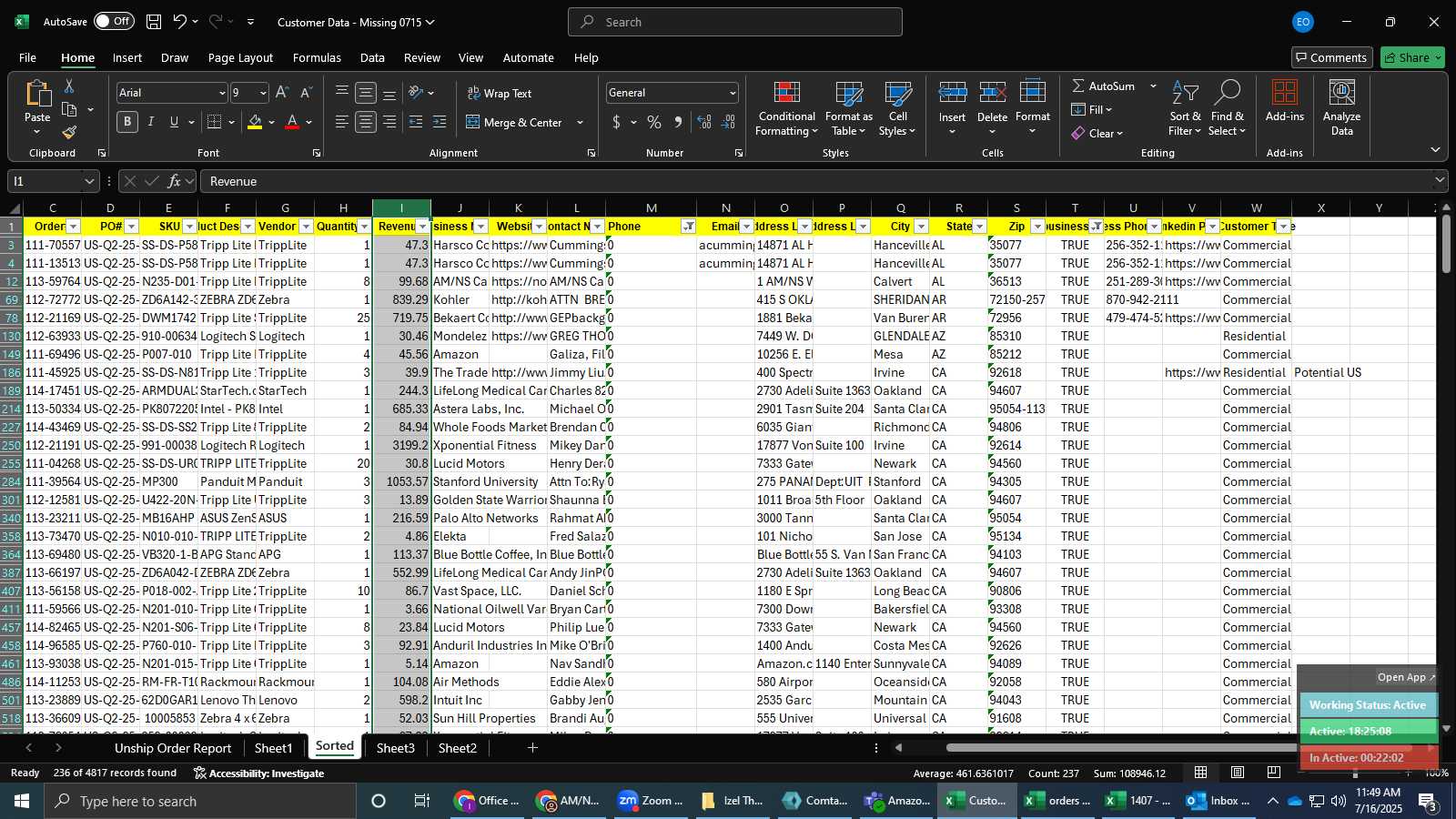Image resolution: width=1456 pixels, height=819 pixels.
Task: Open Find & Select menu
Action: point(1227,108)
